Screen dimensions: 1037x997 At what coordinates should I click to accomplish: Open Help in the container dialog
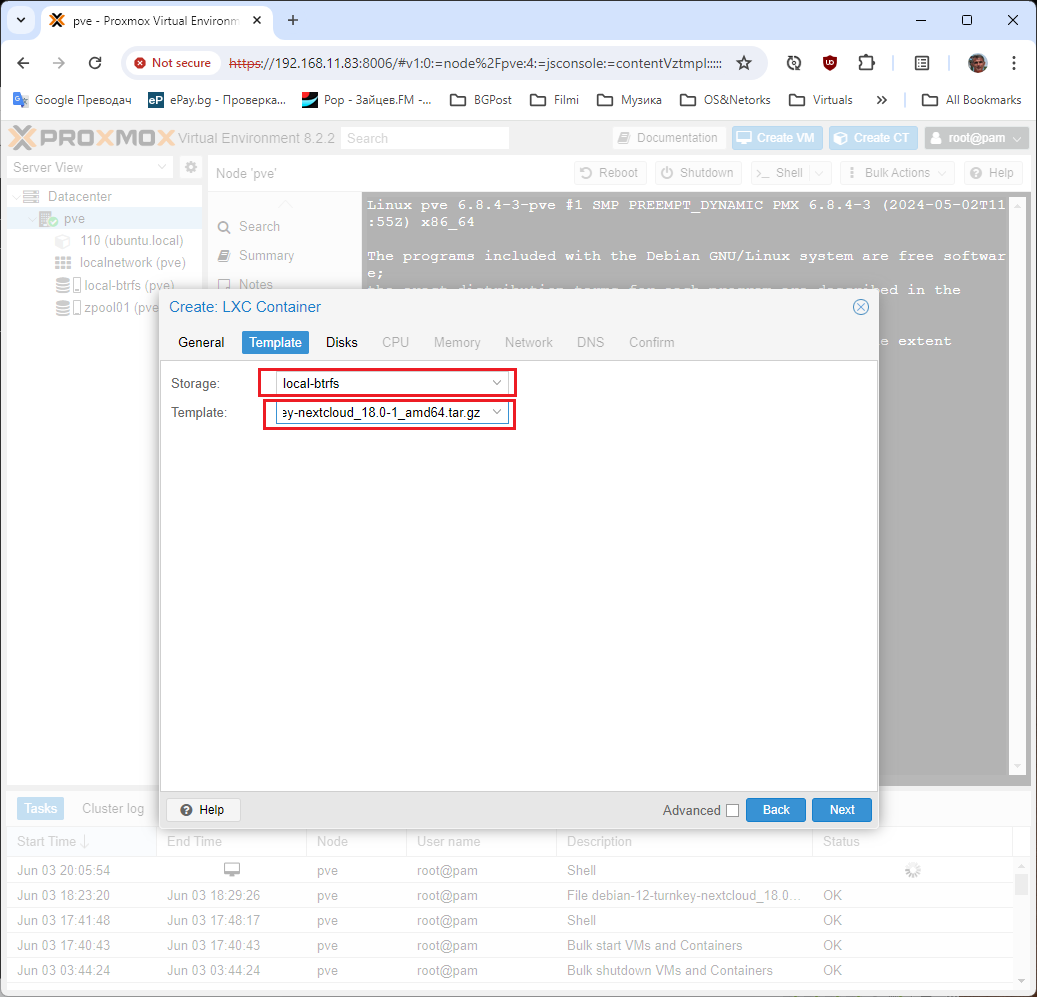[203, 810]
